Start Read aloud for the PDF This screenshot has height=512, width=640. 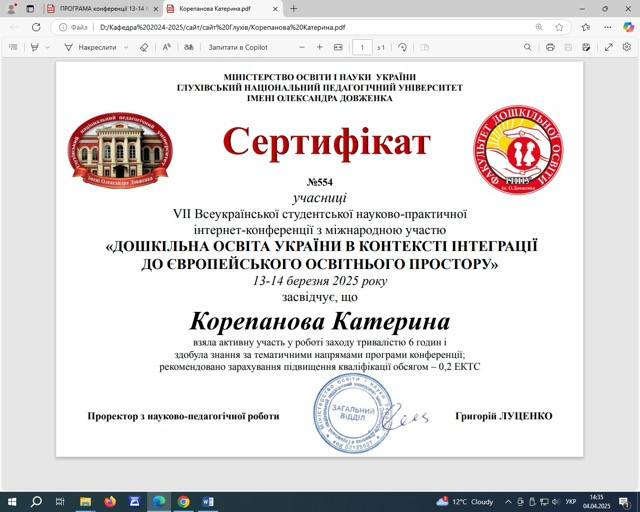pos(167,47)
